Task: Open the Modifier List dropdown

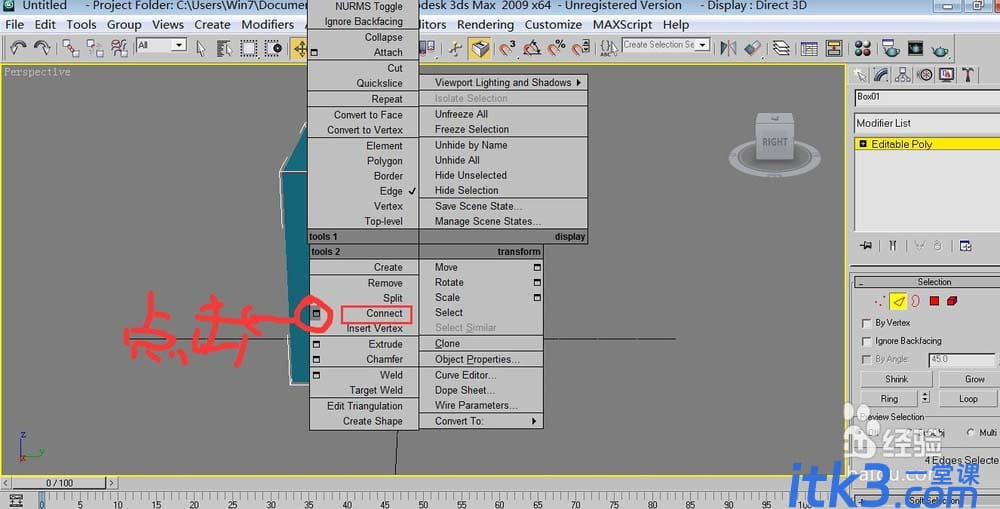Action: point(927,123)
